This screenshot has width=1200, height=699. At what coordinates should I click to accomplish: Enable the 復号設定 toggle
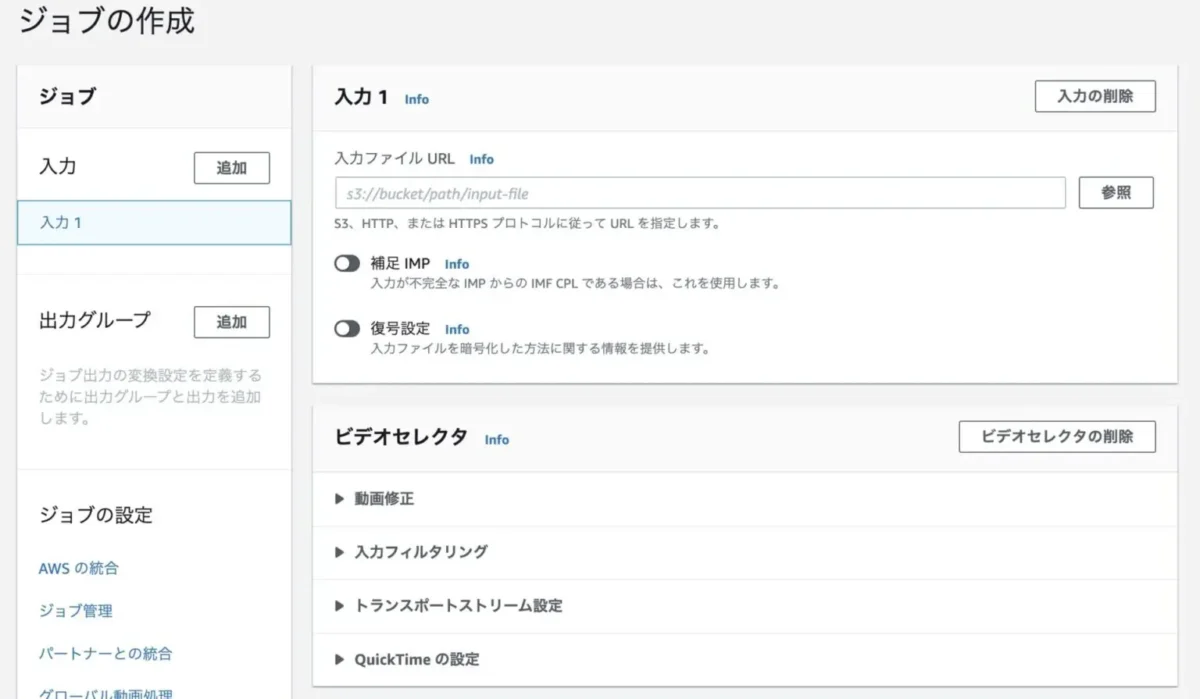(x=347, y=329)
